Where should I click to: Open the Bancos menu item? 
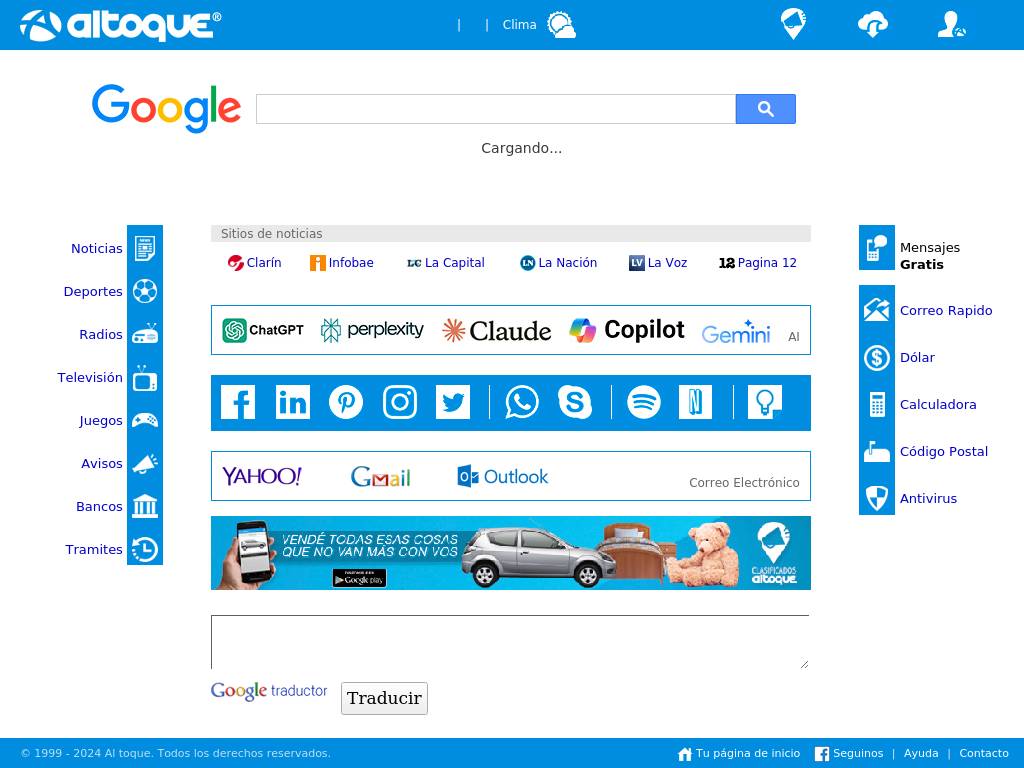[99, 506]
